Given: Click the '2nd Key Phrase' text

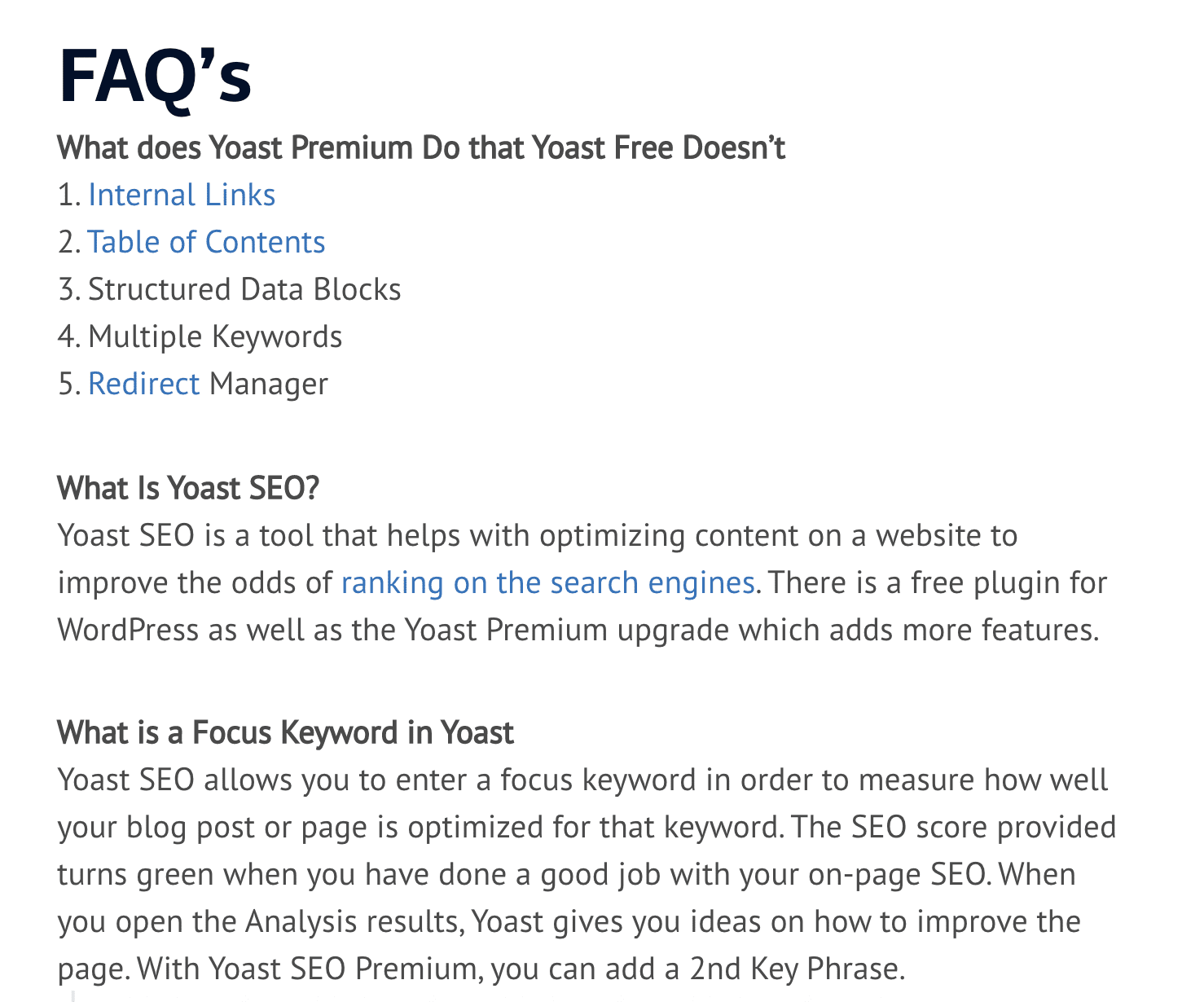Looking at the screenshot, I should tap(797, 969).
